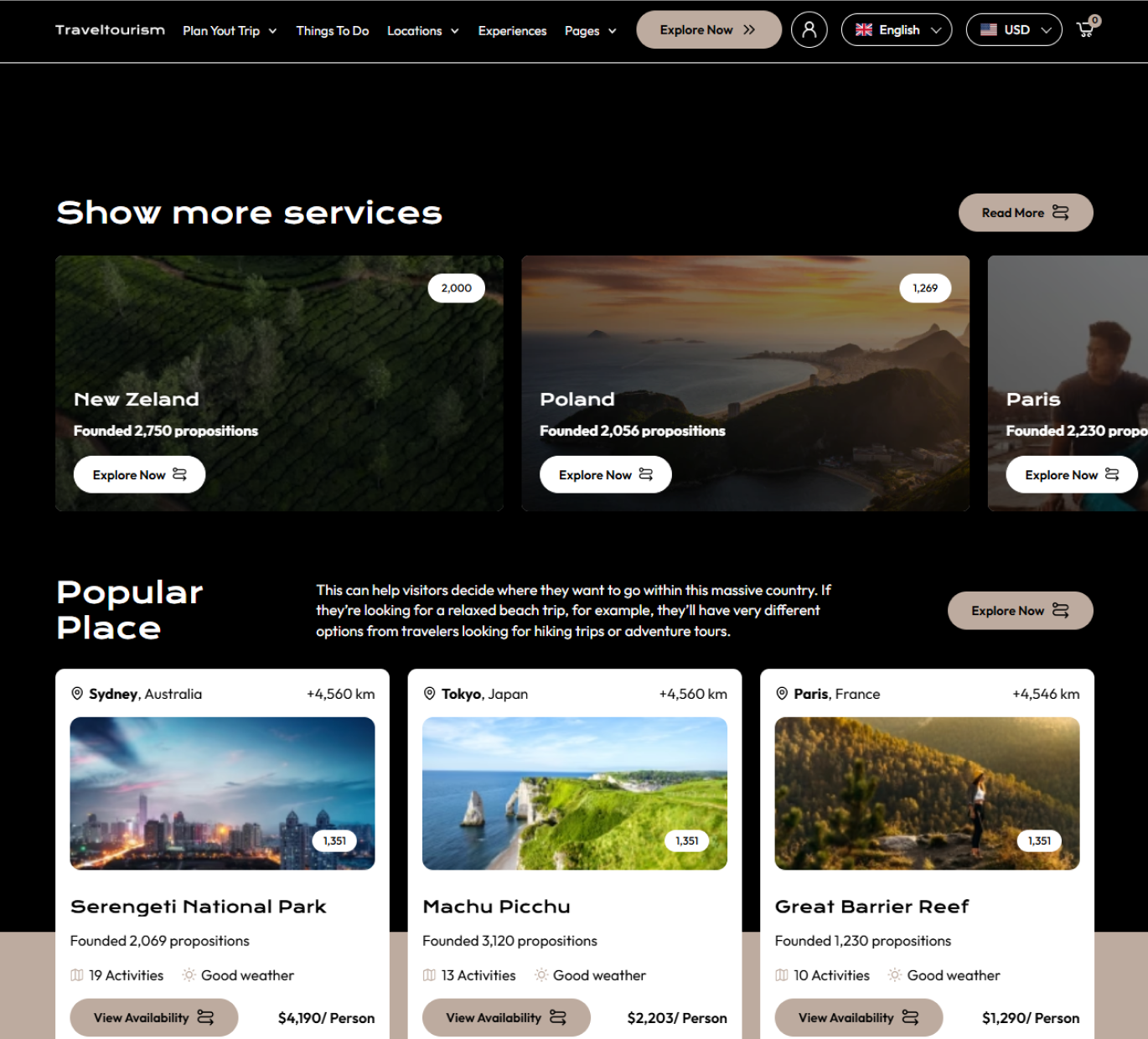
Task: Open the Great Barrier Reef photo thumbnail
Action: pos(927,793)
